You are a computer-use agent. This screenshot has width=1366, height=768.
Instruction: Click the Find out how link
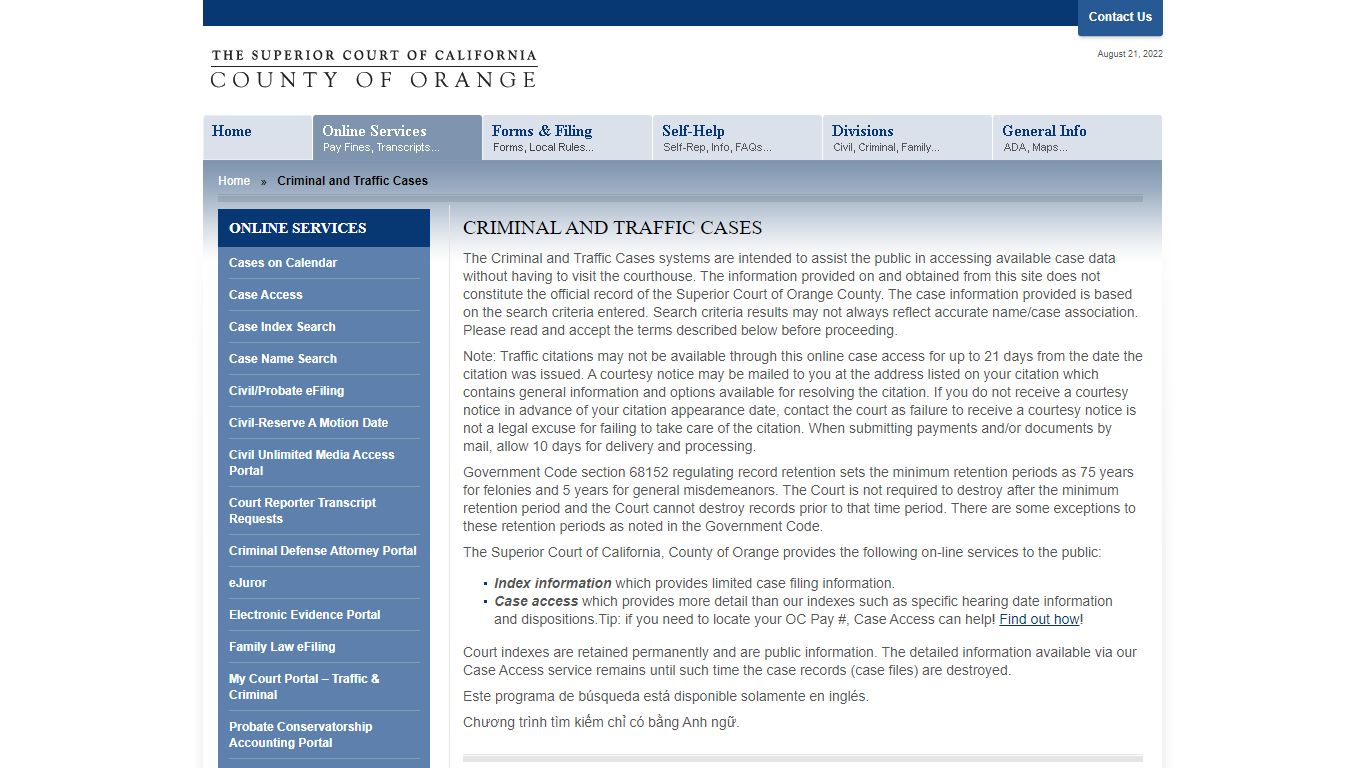(1038, 619)
